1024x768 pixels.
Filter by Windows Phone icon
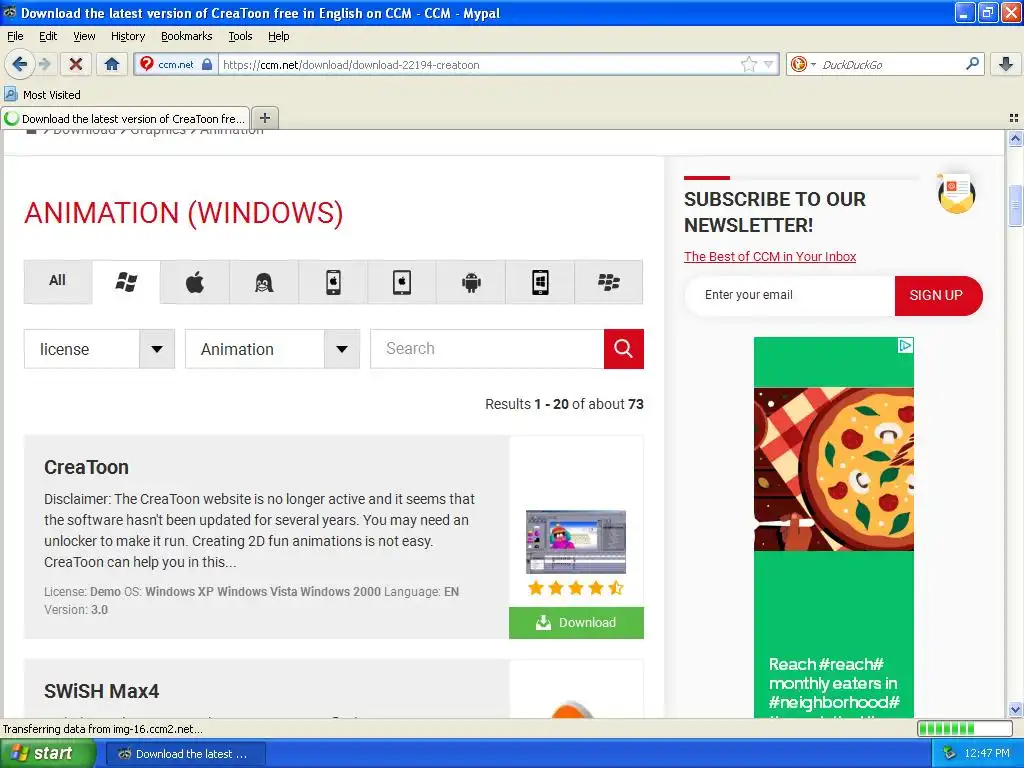(540, 282)
